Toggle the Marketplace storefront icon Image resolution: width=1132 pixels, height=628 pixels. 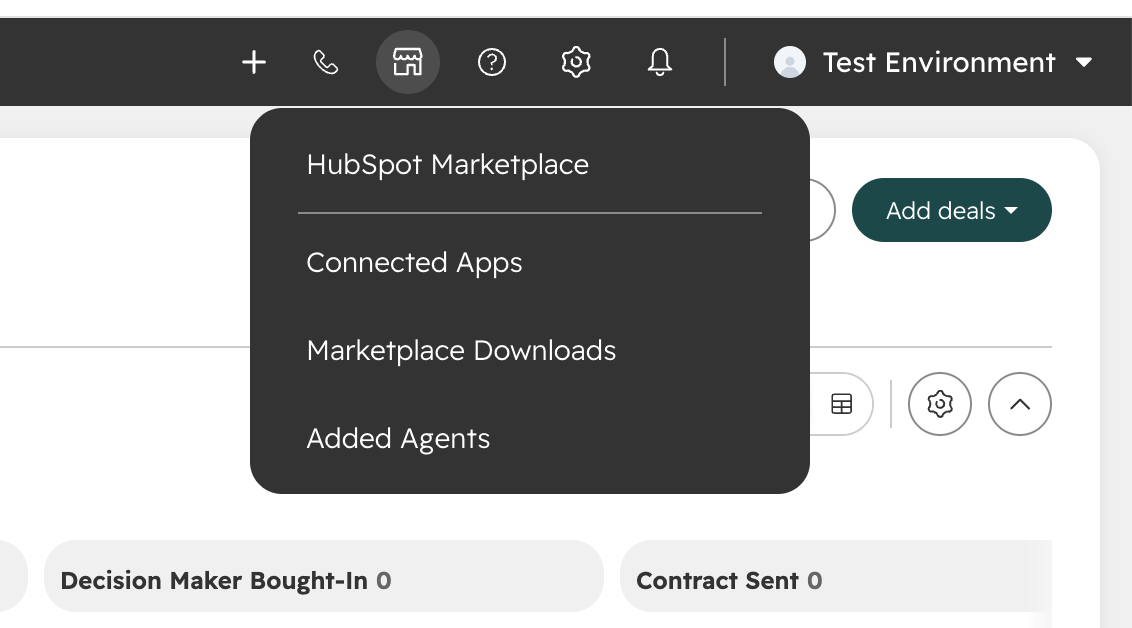point(408,62)
